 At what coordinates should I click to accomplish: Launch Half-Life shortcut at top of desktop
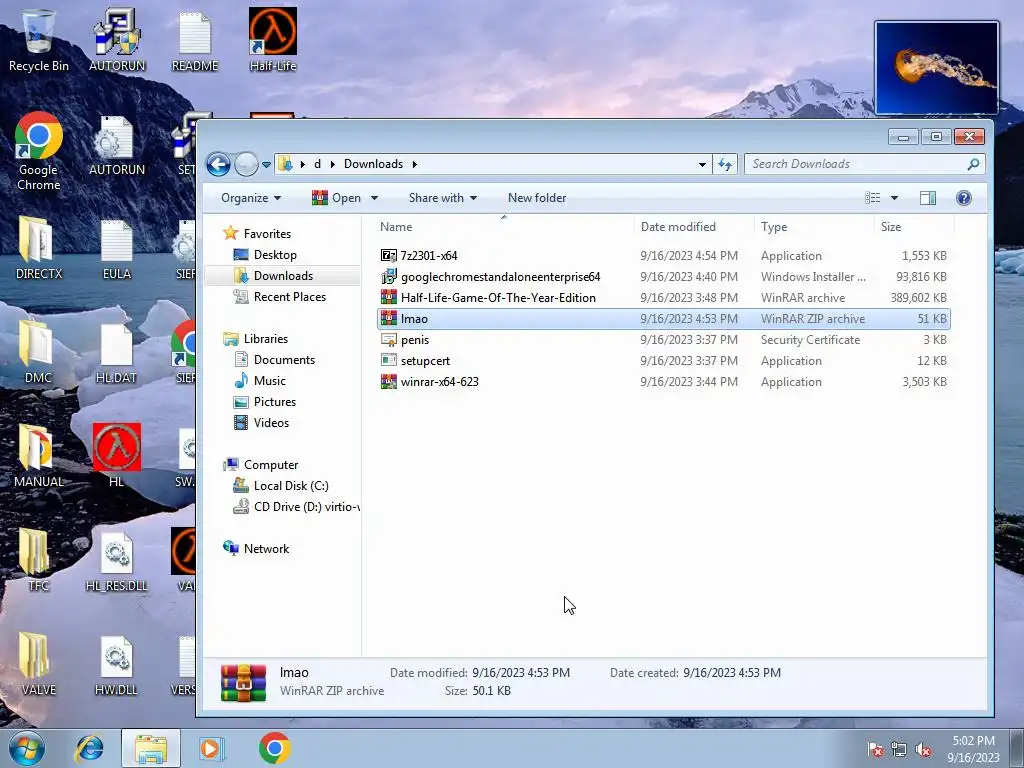pyautogui.click(x=273, y=40)
